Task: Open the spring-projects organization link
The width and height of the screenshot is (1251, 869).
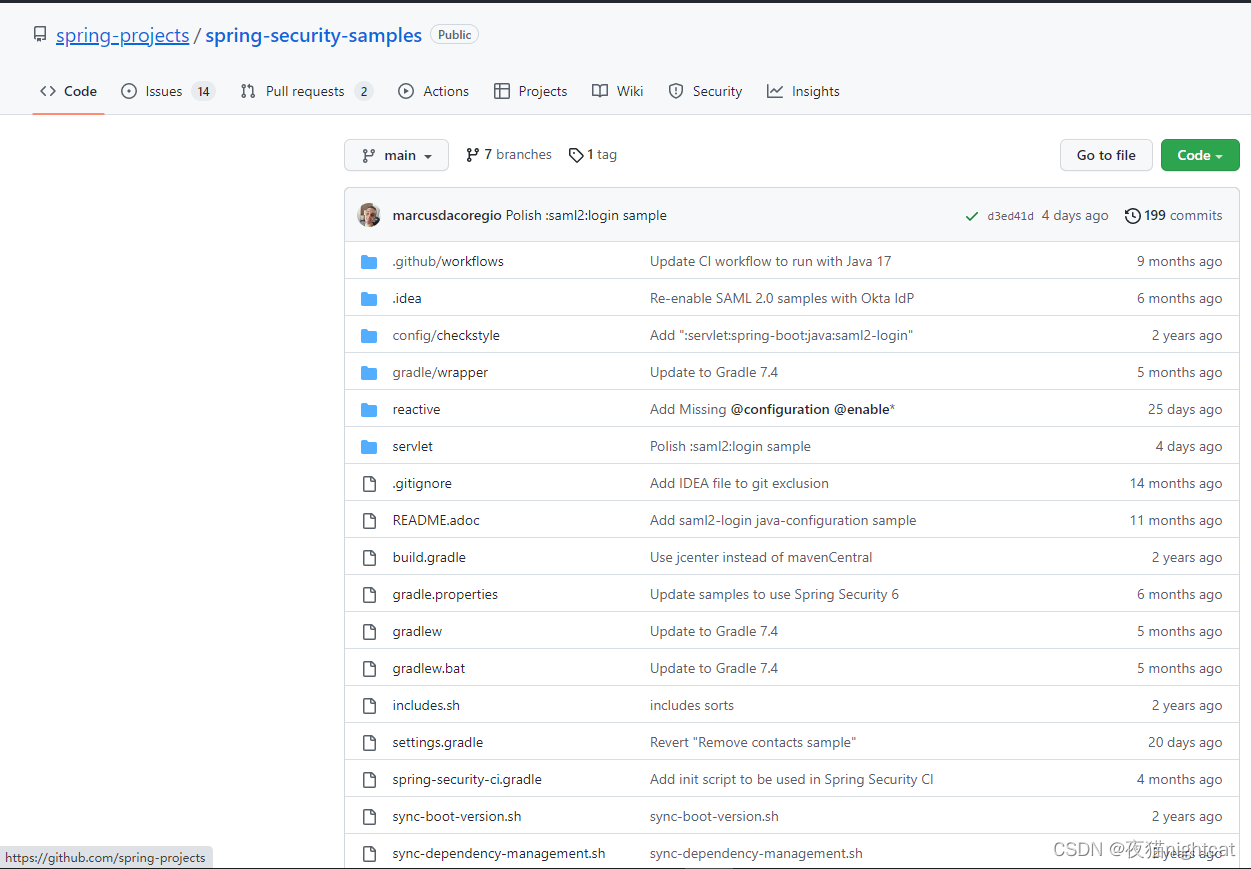Action: tap(122, 35)
